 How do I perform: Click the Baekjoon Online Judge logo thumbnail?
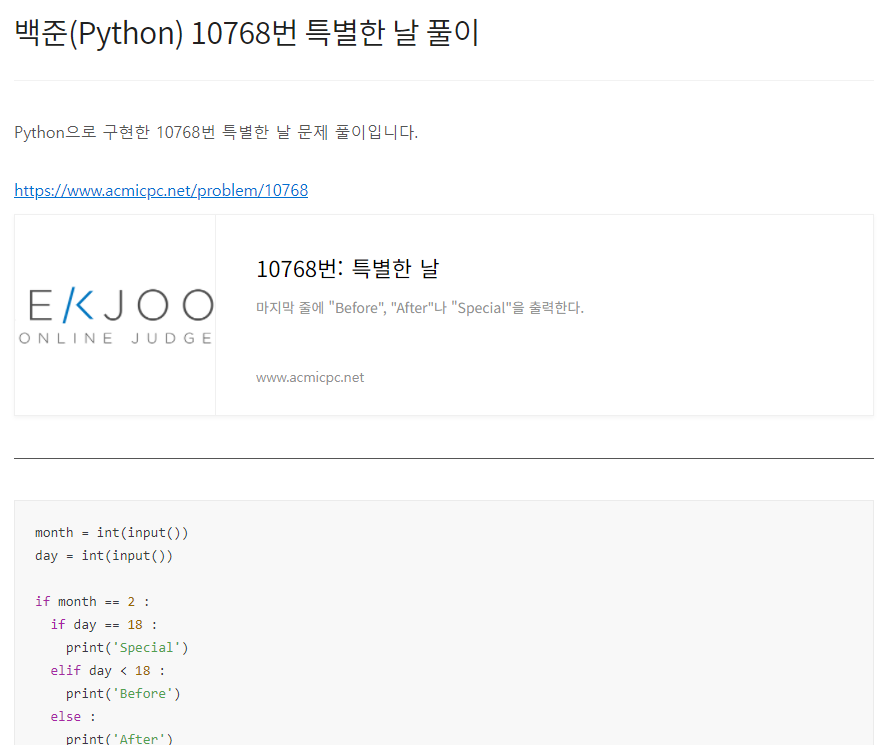pyautogui.click(x=115, y=315)
